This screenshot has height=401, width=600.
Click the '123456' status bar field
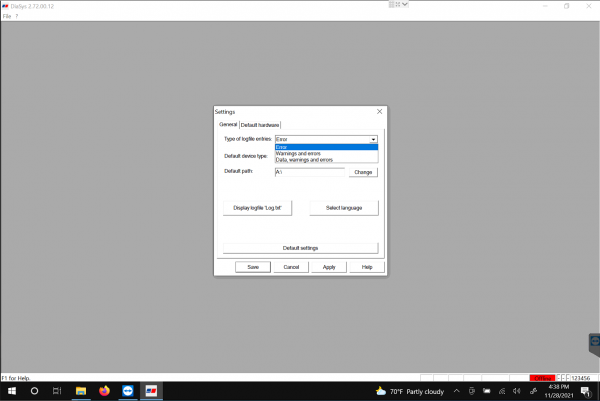[582, 378]
